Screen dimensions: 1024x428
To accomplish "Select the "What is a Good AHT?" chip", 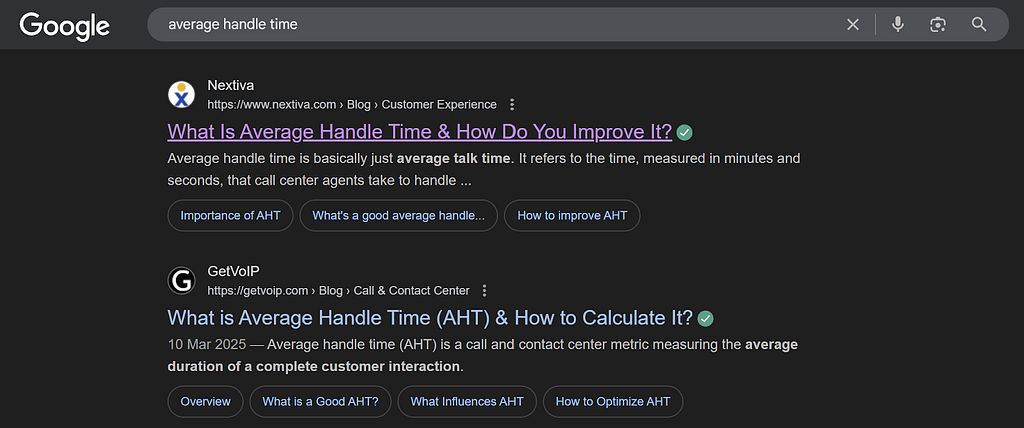I will click(x=321, y=402).
